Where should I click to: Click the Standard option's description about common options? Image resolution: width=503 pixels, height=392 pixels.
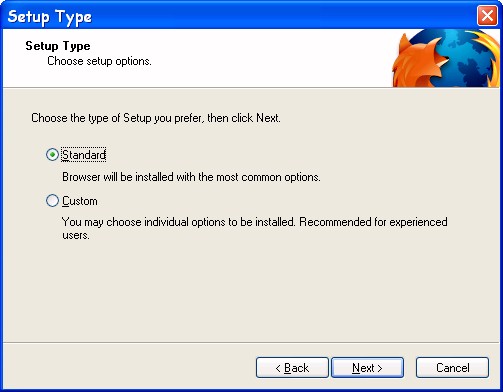[x=191, y=177]
